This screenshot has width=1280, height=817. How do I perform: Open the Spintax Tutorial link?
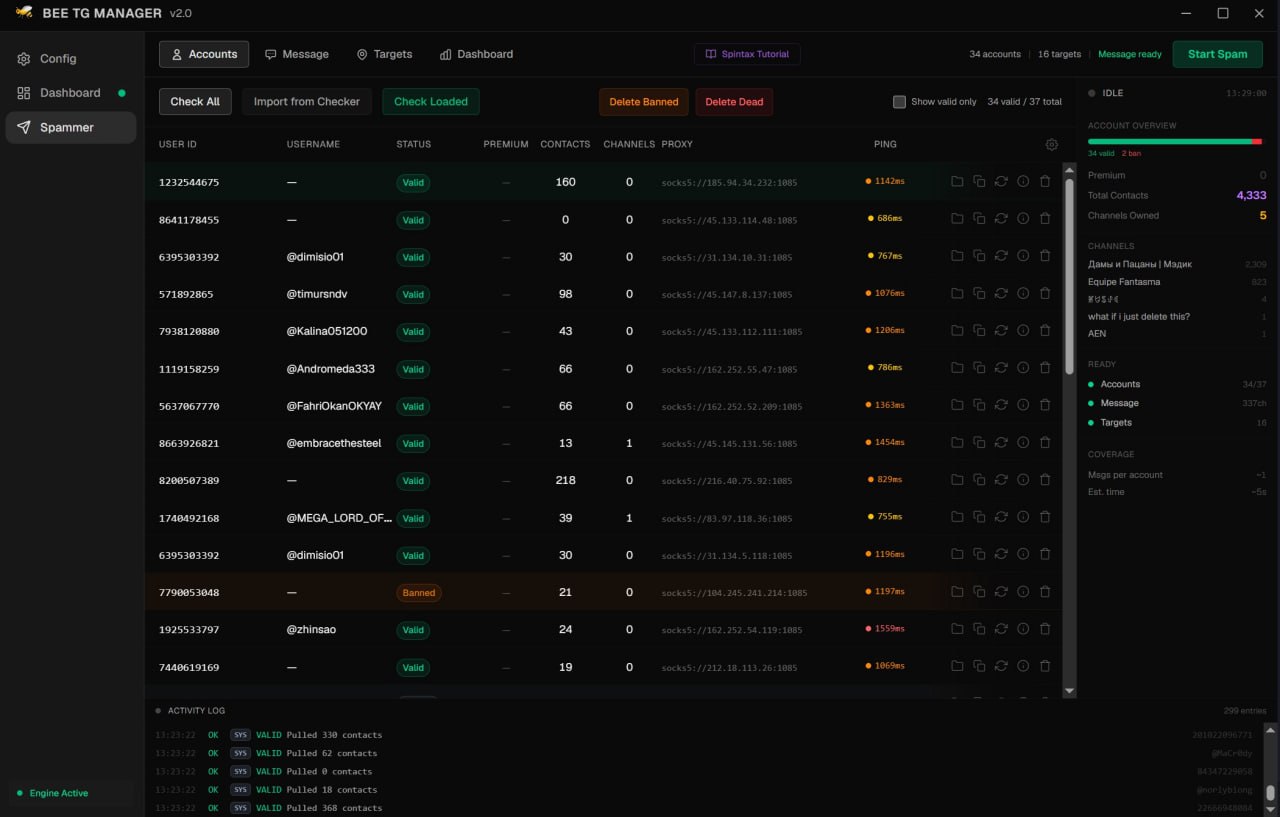(x=747, y=54)
